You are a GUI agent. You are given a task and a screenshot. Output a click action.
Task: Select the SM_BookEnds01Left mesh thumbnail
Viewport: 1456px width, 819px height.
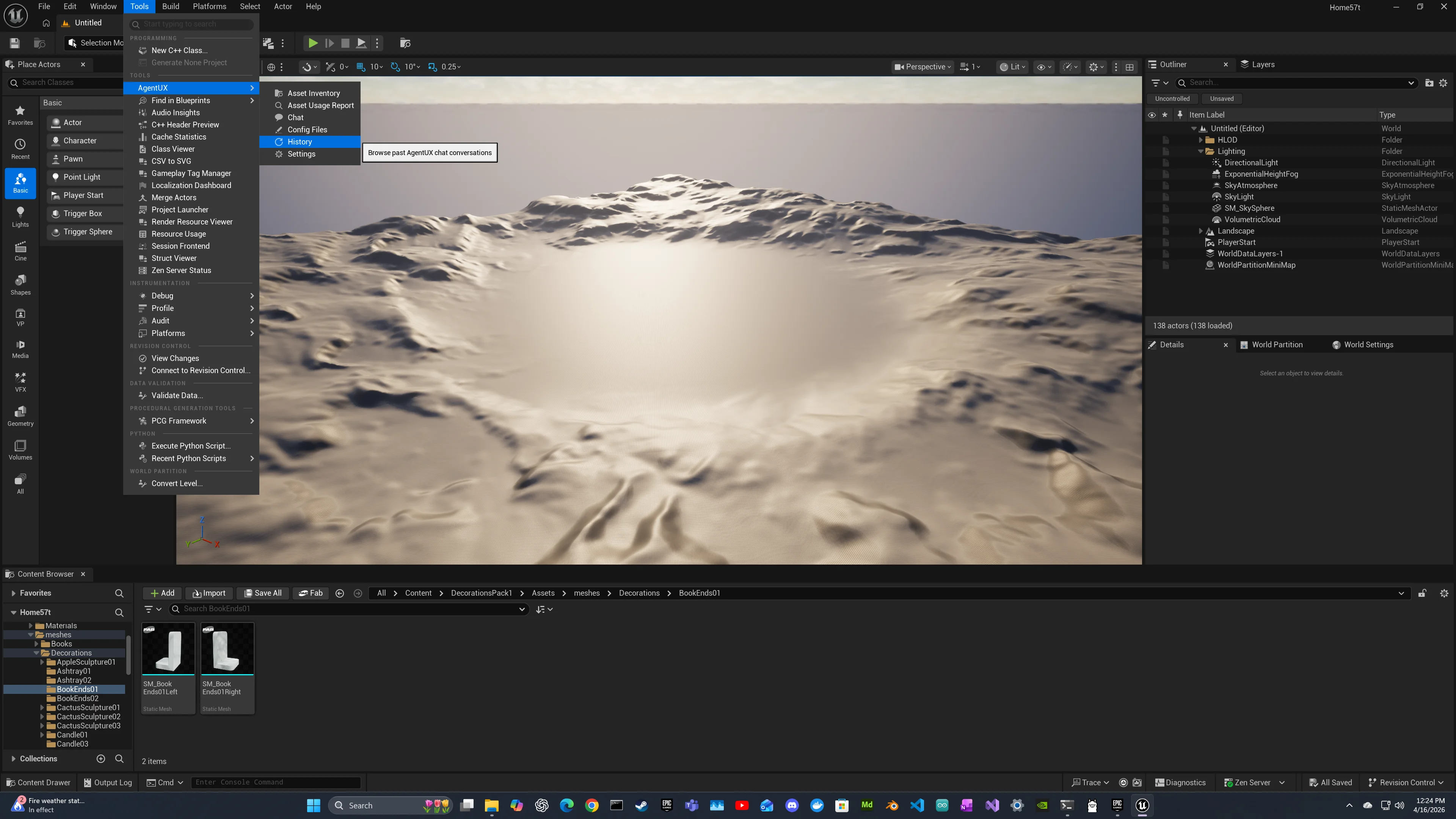(x=168, y=649)
